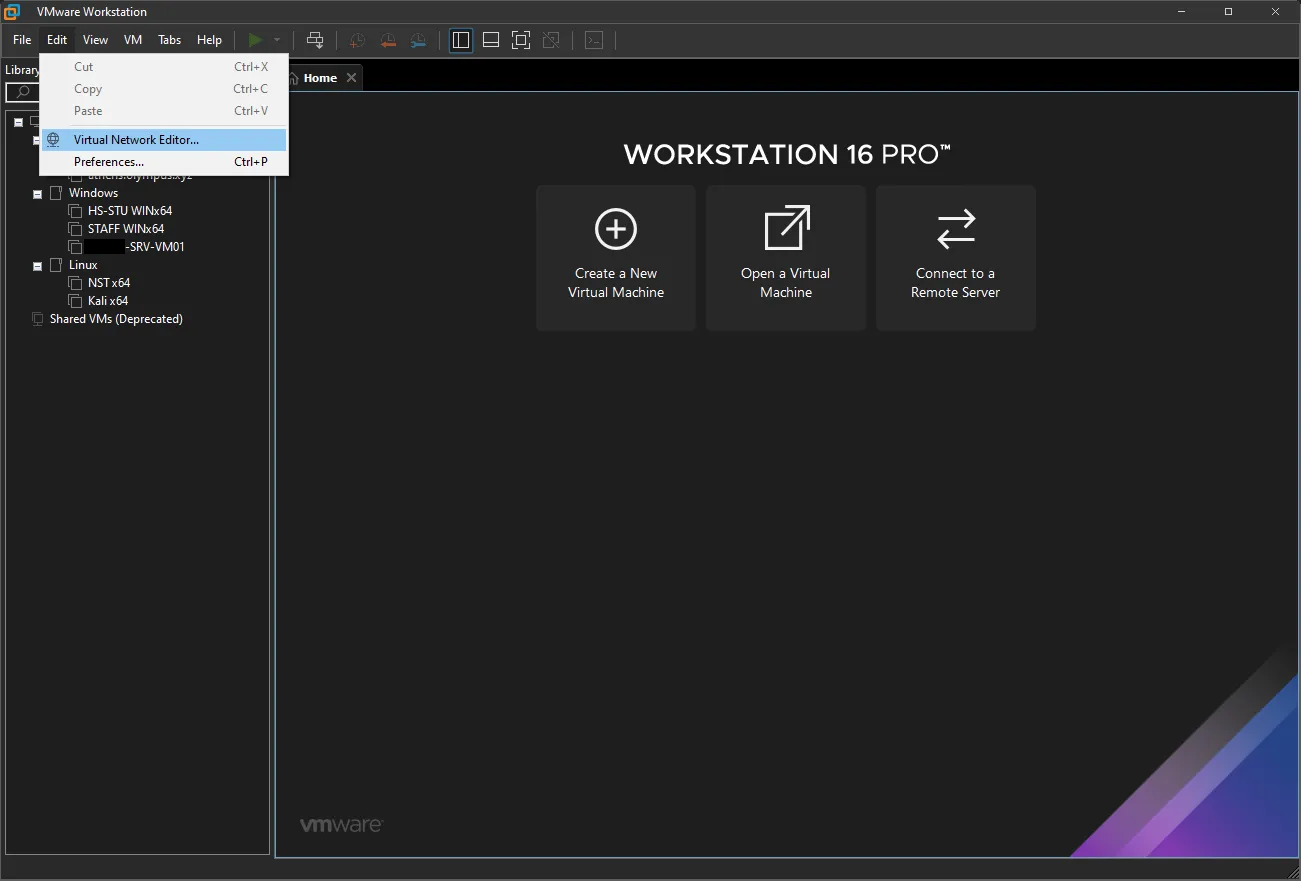Image resolution: width=1301 pixels, height=881 pixels.
Task: Click the VM icon beside STAFF WINx64
Action: pyautogui.click(x=75, y=229)
